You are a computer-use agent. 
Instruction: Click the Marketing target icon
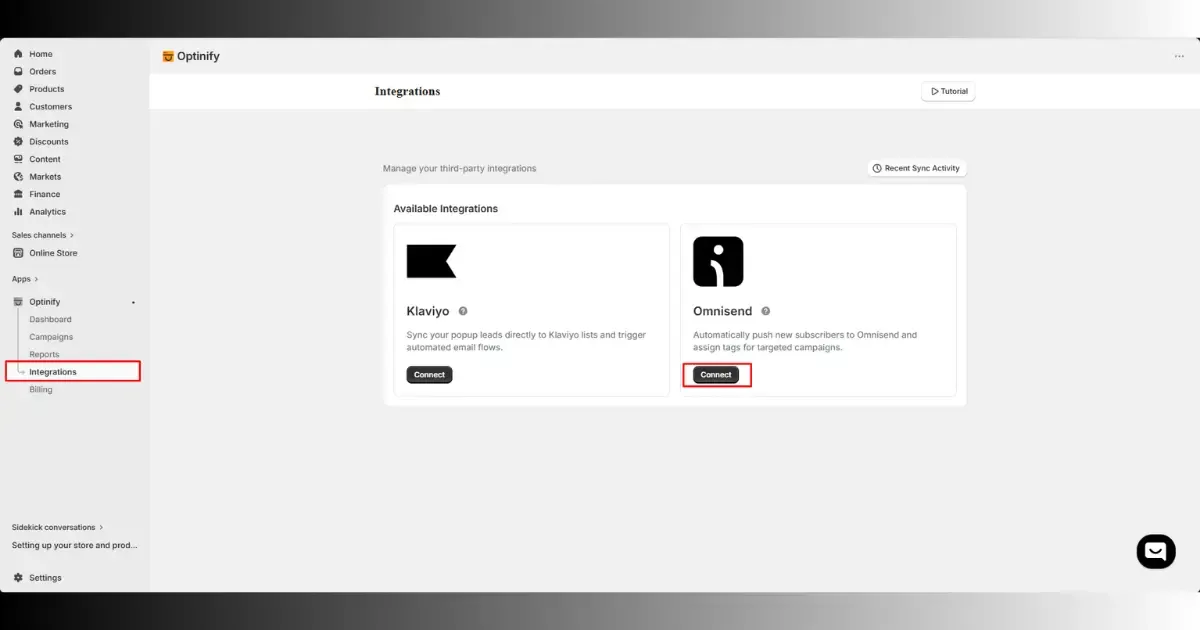point(18,124)
